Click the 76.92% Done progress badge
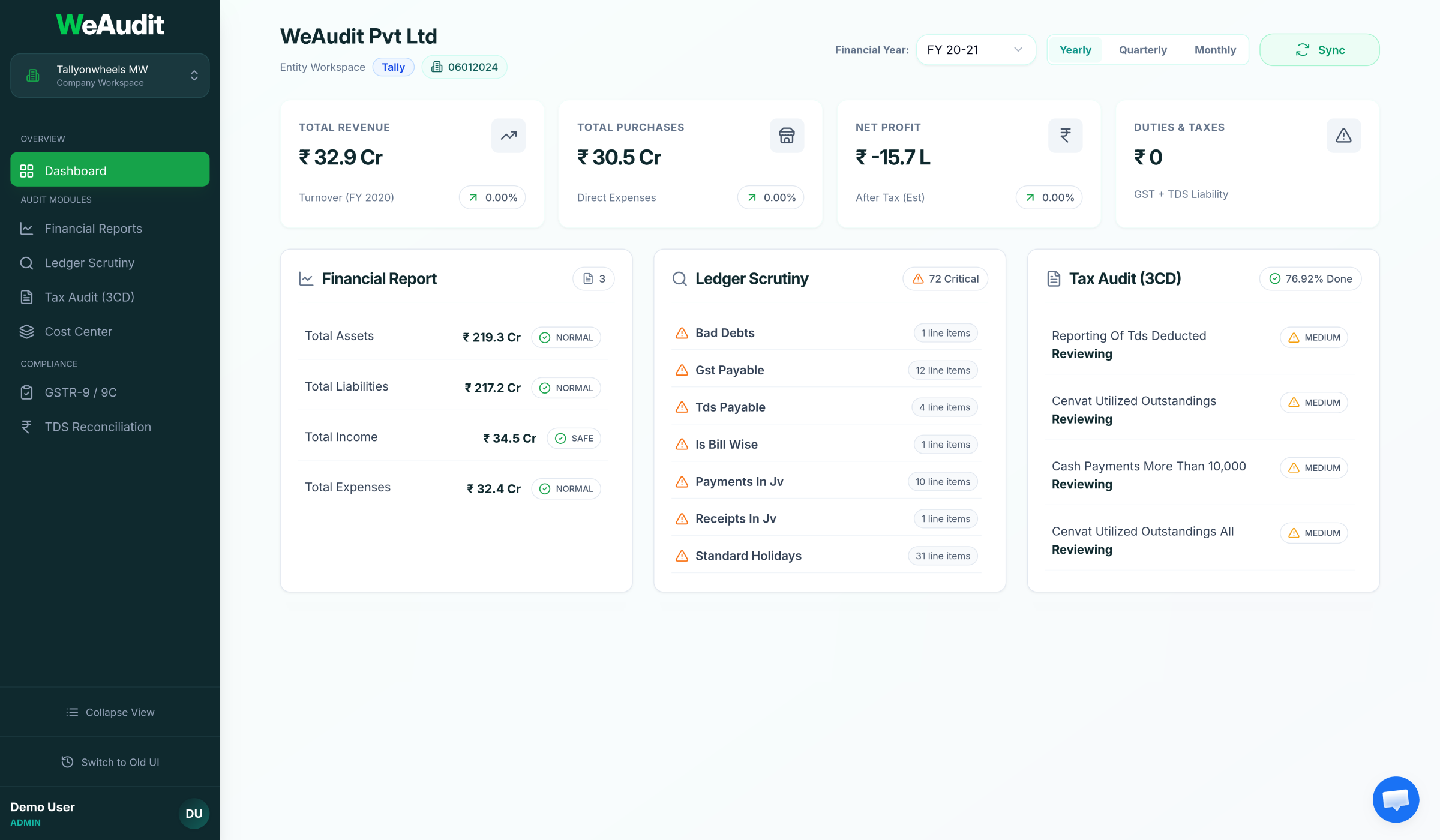Image resolution: width=1440 pixels, height=840 pixels. tap(1310, 278)
